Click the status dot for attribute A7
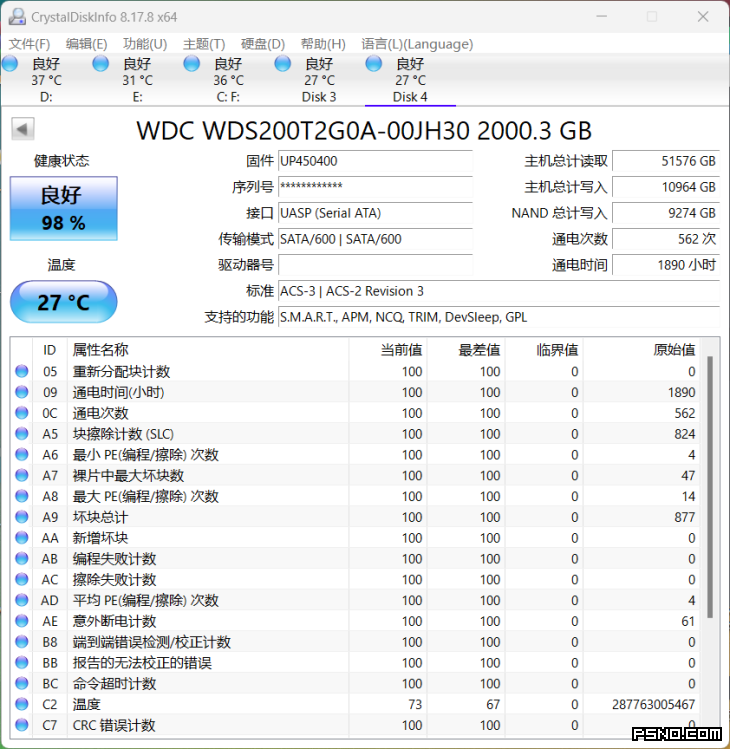Viewport: 730px width, 749px height. point(21,475)
